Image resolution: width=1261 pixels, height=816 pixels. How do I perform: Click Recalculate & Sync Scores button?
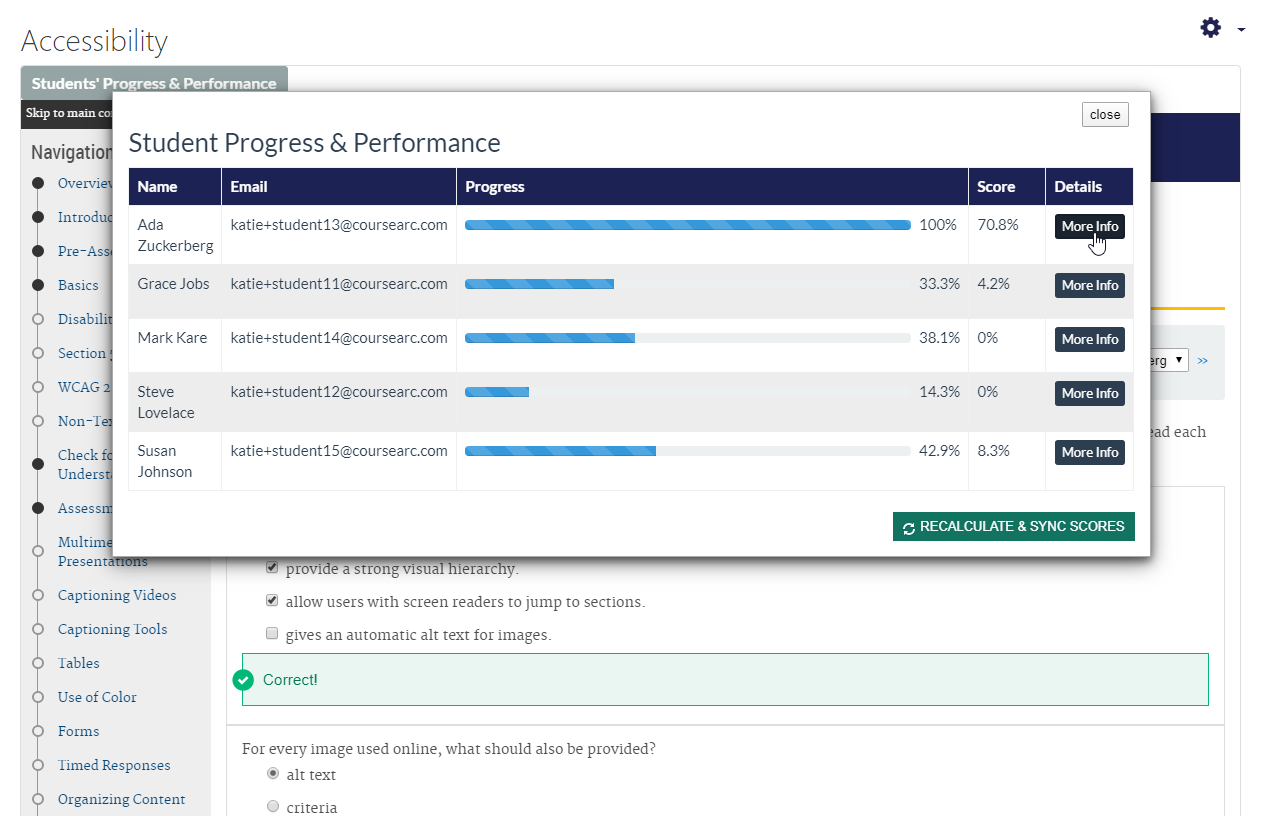(1014, 527)
